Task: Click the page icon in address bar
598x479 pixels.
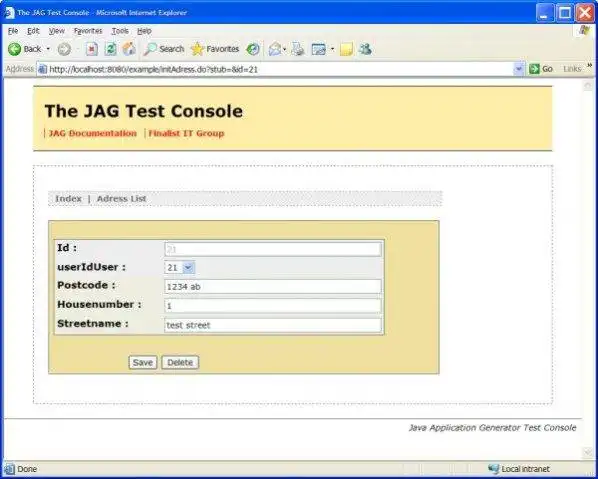Action: point(43,69)
